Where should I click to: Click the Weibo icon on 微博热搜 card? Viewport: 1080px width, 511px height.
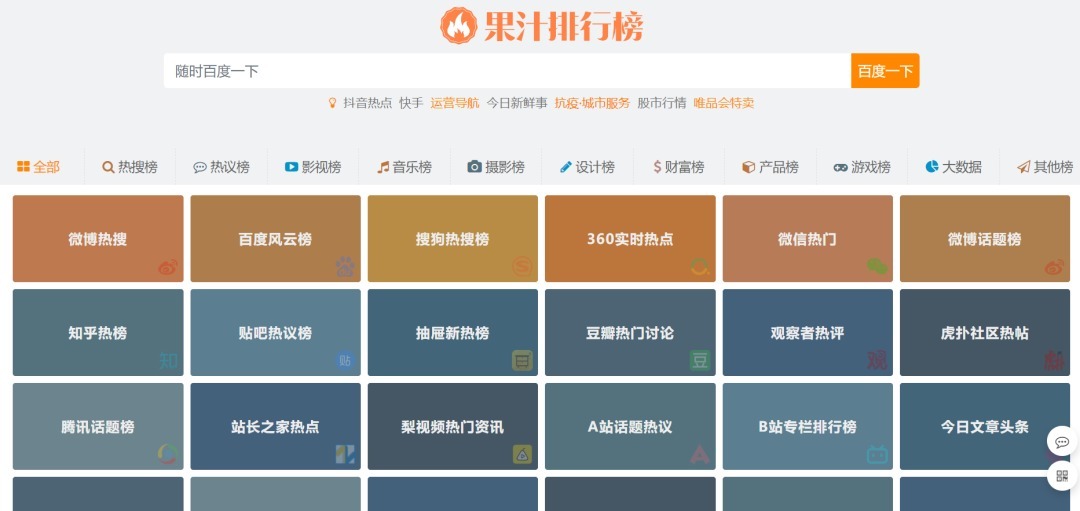click(x=167, y=267)
